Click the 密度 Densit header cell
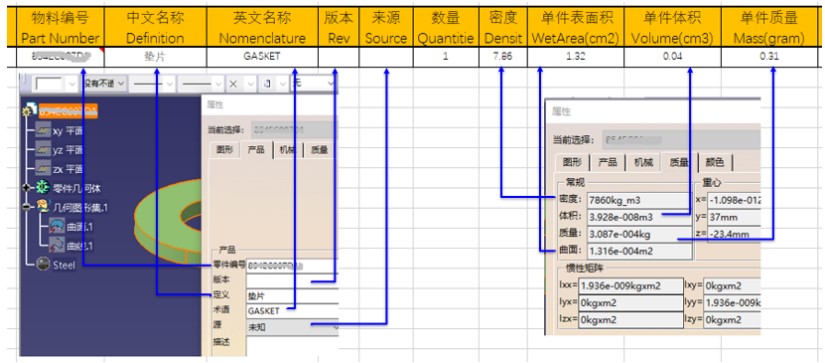Image resolution: width=825 pixels, height=363 pixels. coord(503,27)
